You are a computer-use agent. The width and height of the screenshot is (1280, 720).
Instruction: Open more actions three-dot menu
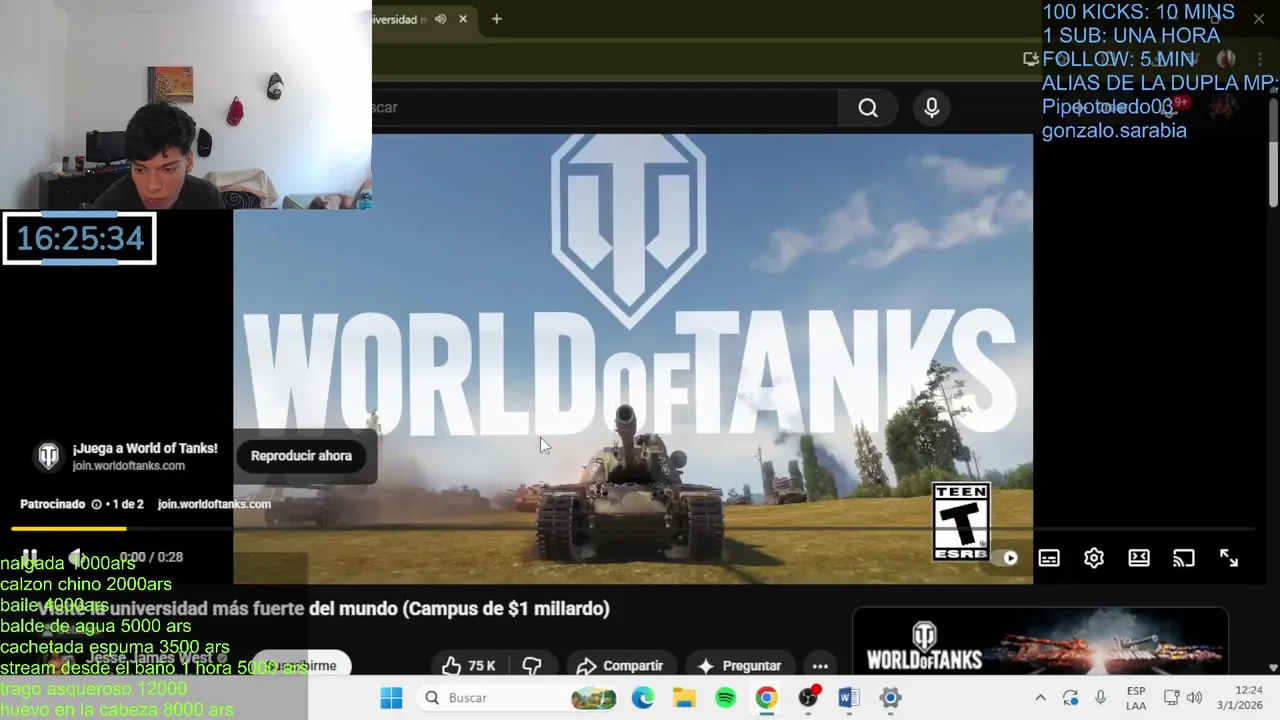pos(820,666)
